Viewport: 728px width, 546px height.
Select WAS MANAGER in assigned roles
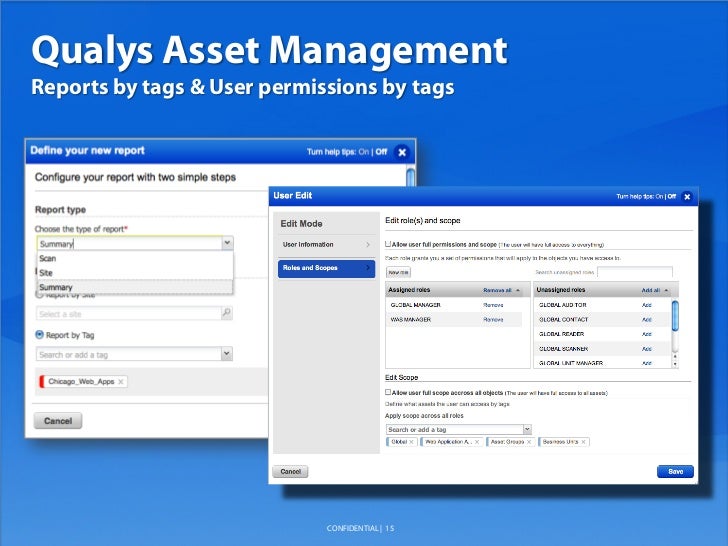(x=410, y=320)
